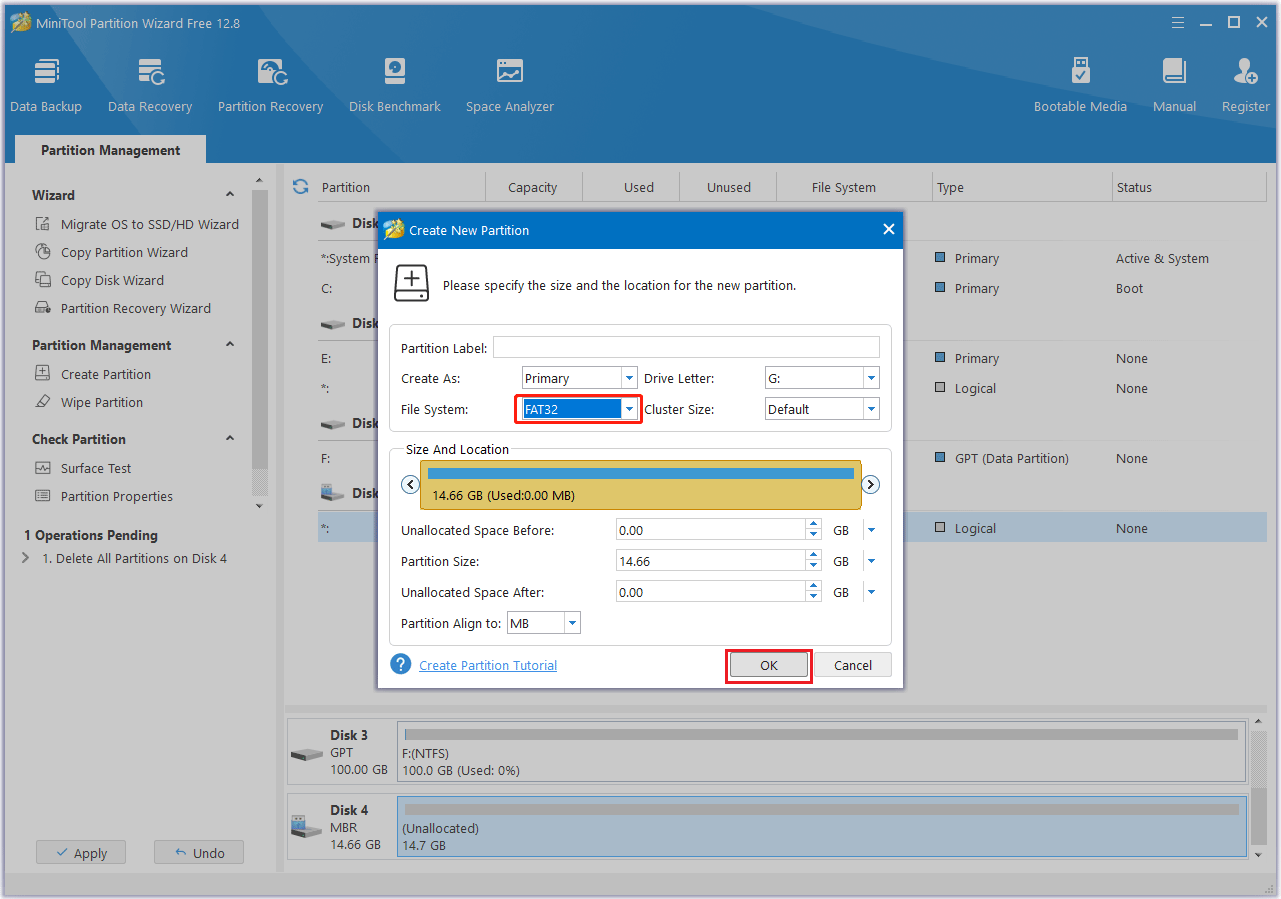Image resolution: width=1281 pixels, height=899 pixels.
Task: Click the Unallocated Space Before value field
Action: 711,530
